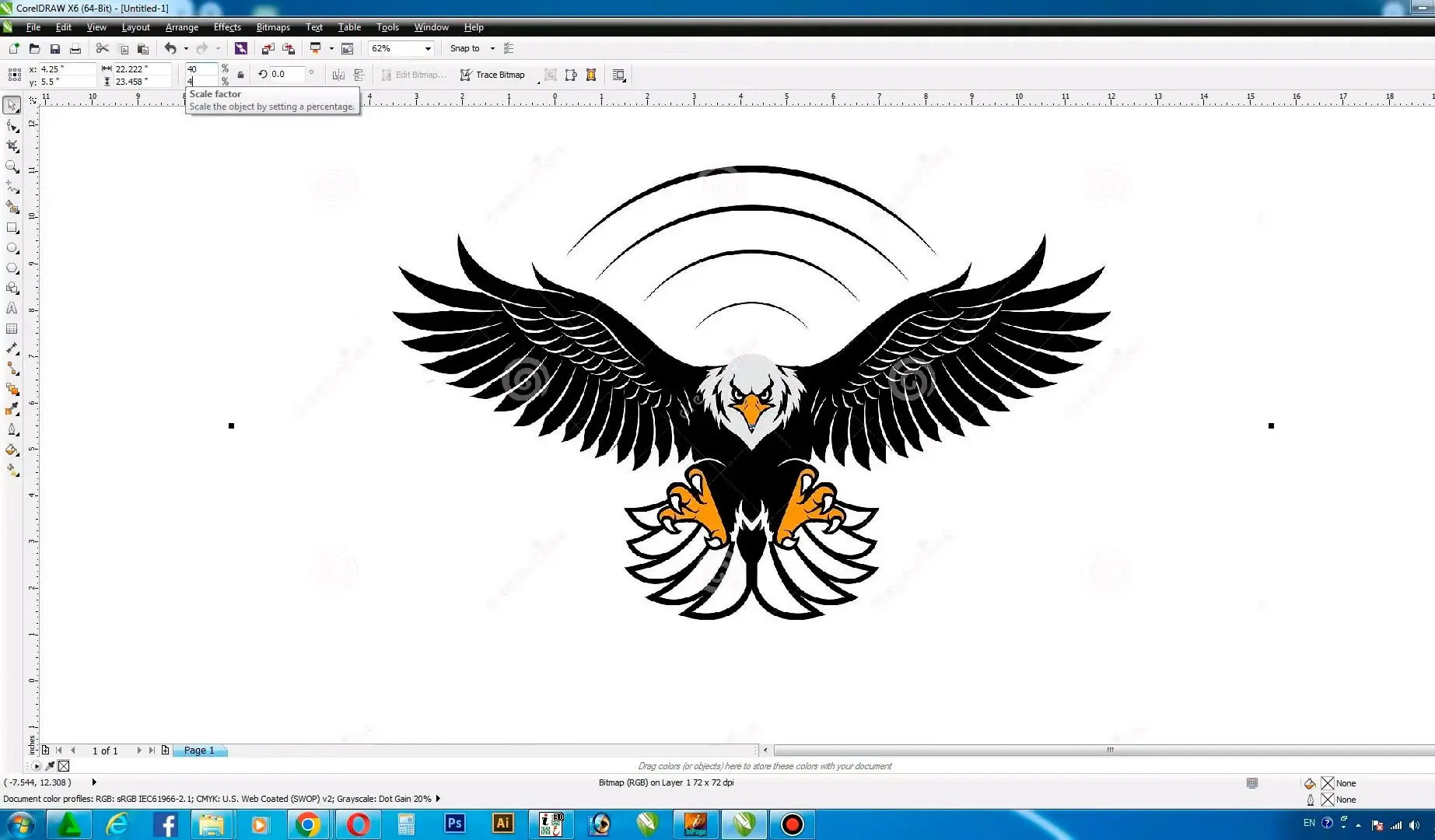
Task: Open the Bitmaps menu
Action: pos(272,27)
